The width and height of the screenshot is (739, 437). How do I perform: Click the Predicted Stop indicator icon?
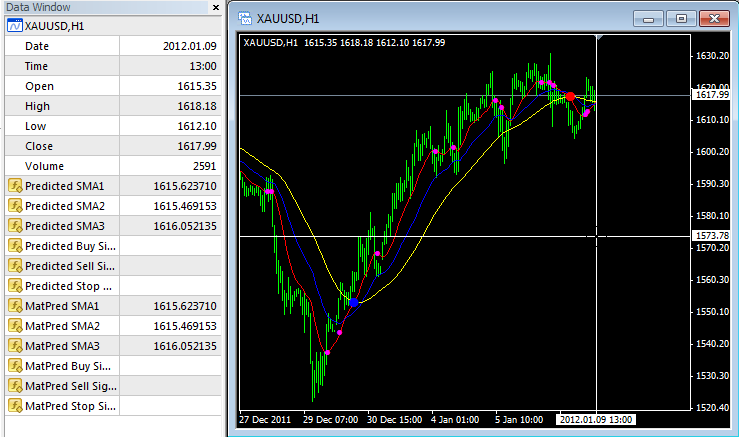[15, 286]
